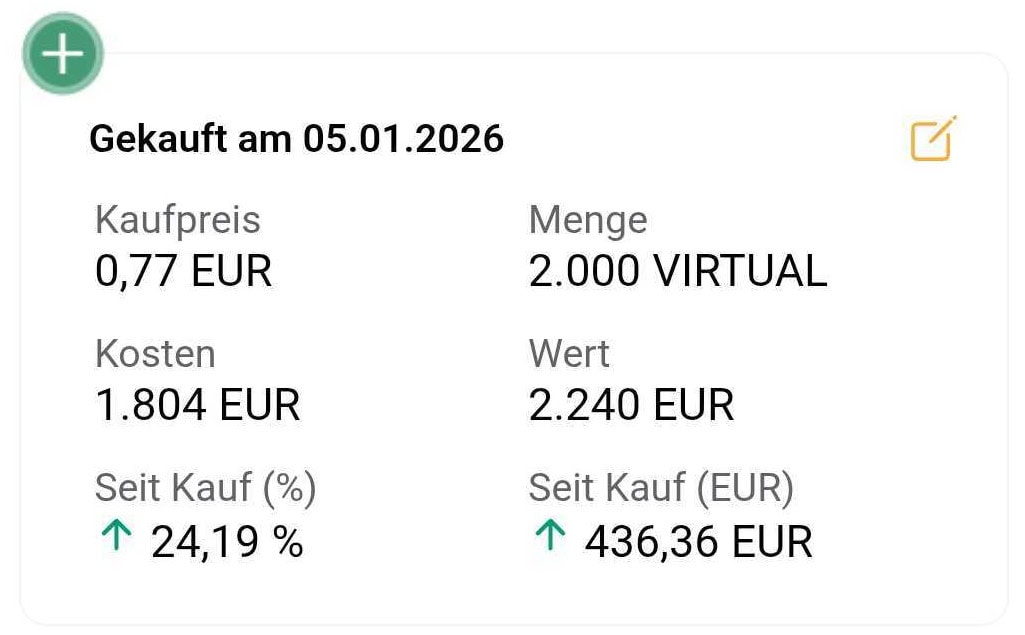Click the Seit Kauf (EUR) label

tap(661, 488)
